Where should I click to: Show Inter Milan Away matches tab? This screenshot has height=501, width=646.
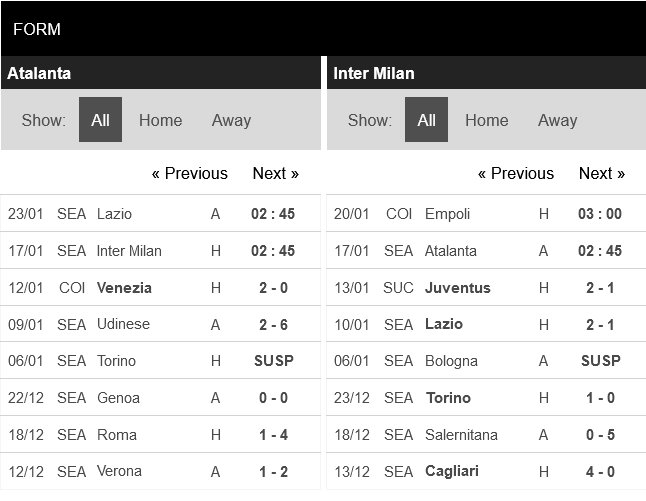point(557,120)
